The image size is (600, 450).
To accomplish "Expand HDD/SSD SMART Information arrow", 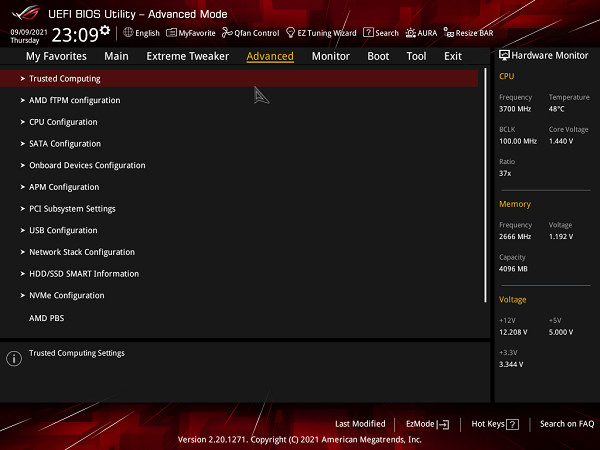I will point(23,274).
